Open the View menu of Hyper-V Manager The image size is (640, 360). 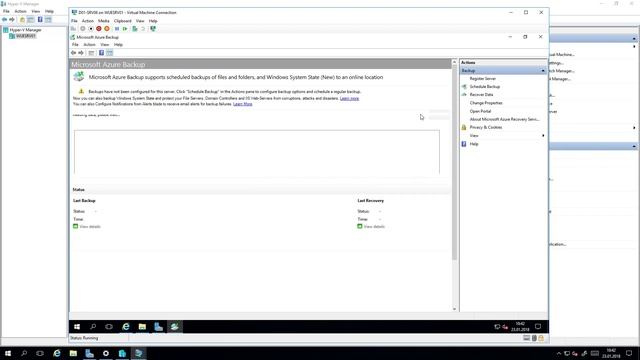point(36,11)
